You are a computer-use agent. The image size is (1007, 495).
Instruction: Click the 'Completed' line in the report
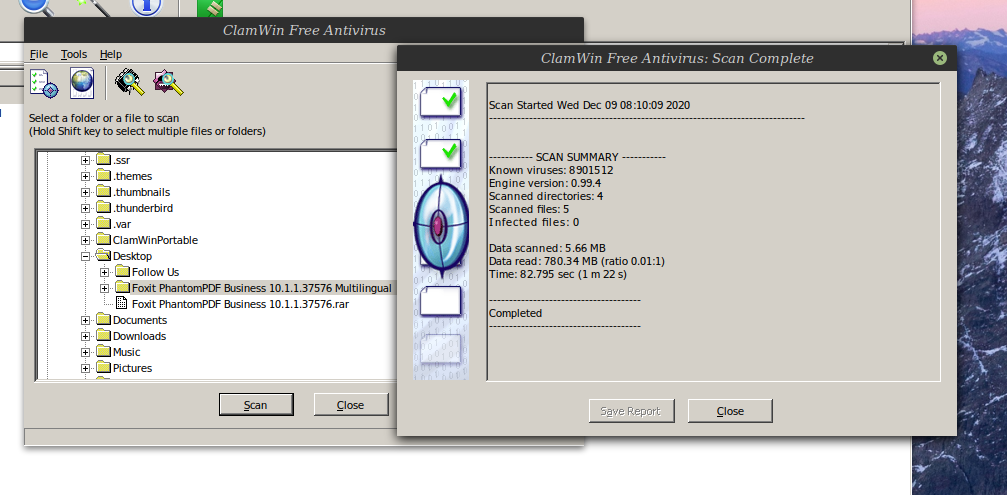point(515,313)
